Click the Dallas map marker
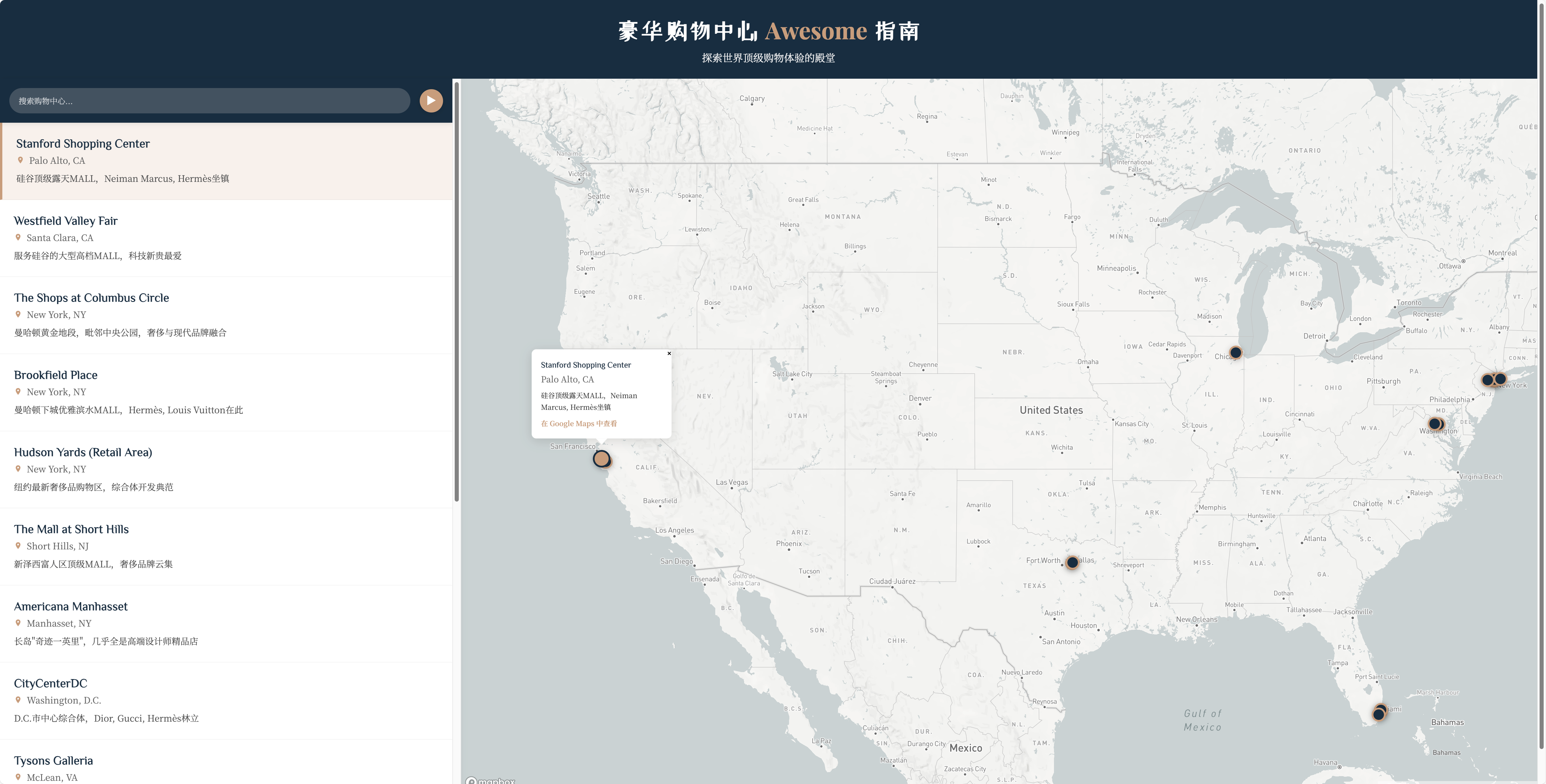 1072,562
